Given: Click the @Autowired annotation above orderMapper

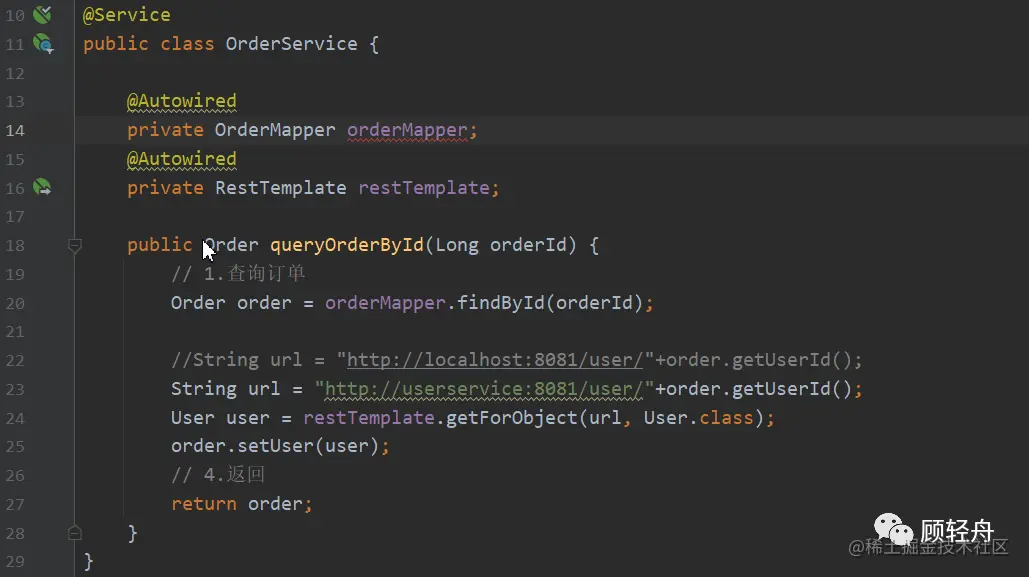Looking at the screenshot, I should [182, 101].
